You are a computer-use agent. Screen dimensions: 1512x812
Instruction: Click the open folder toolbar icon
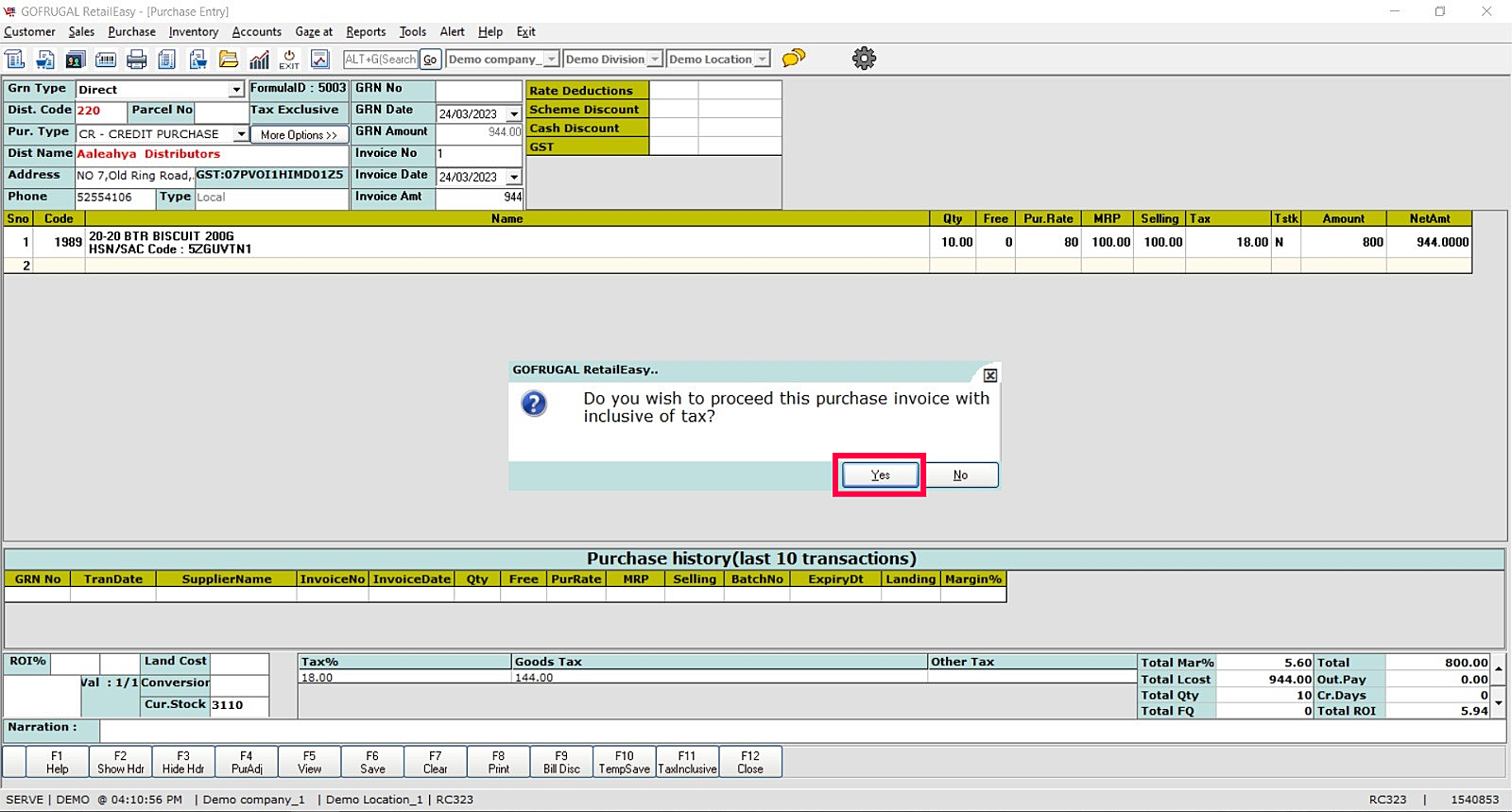pyautogui.click(x=229, y=60)
